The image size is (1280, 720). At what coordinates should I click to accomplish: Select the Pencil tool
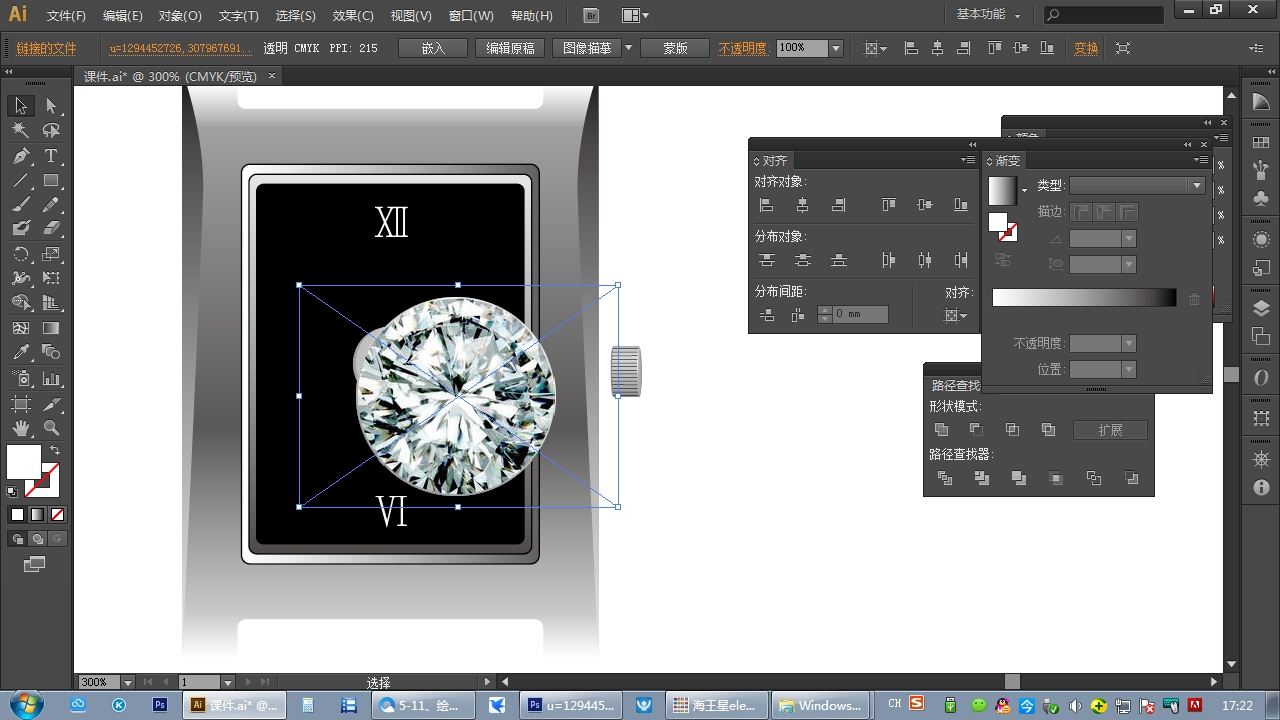tap(51, 205)
